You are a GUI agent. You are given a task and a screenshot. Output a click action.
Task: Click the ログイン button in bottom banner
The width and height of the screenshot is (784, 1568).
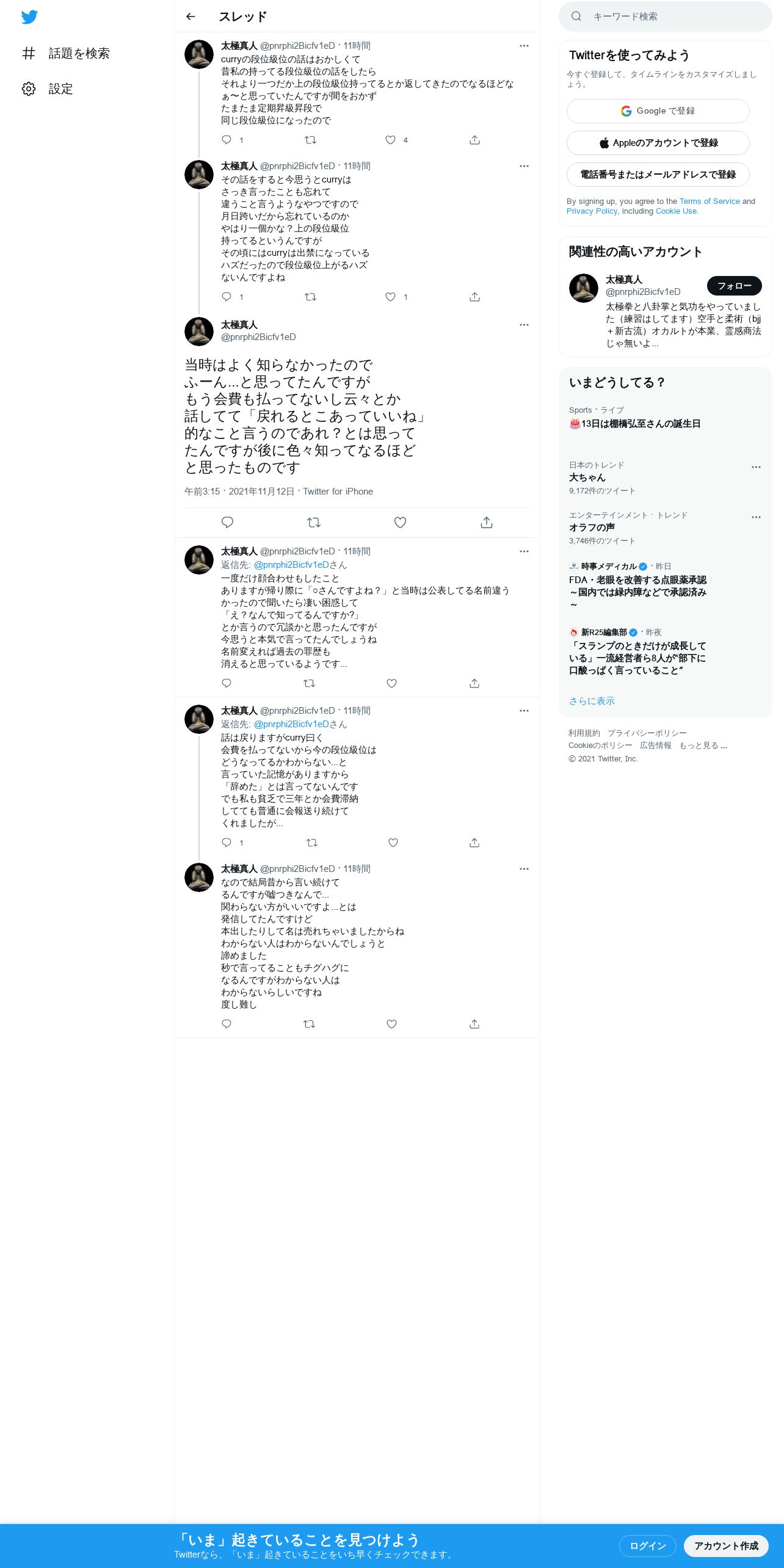(647, 1546)
